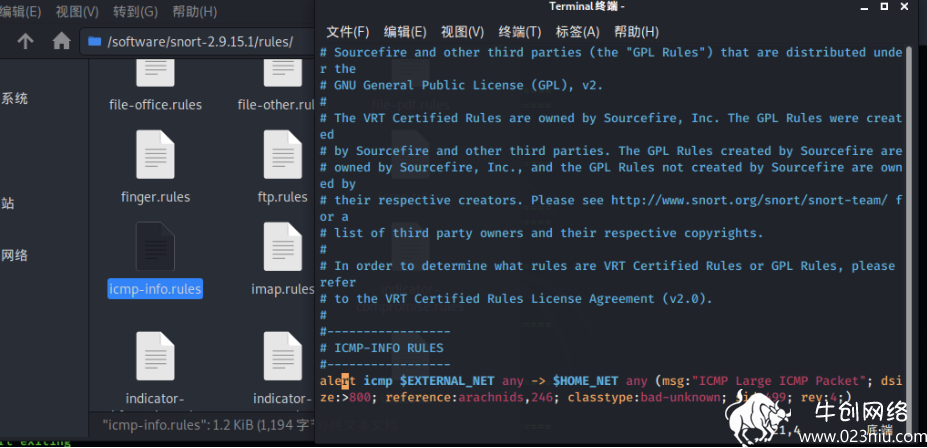Select the finger.rules file icon

pos(155,155)
